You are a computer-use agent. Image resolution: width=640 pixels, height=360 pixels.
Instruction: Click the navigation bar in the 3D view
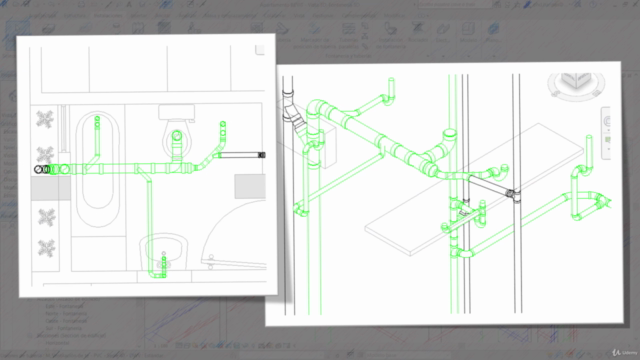(x=606, y=133)
